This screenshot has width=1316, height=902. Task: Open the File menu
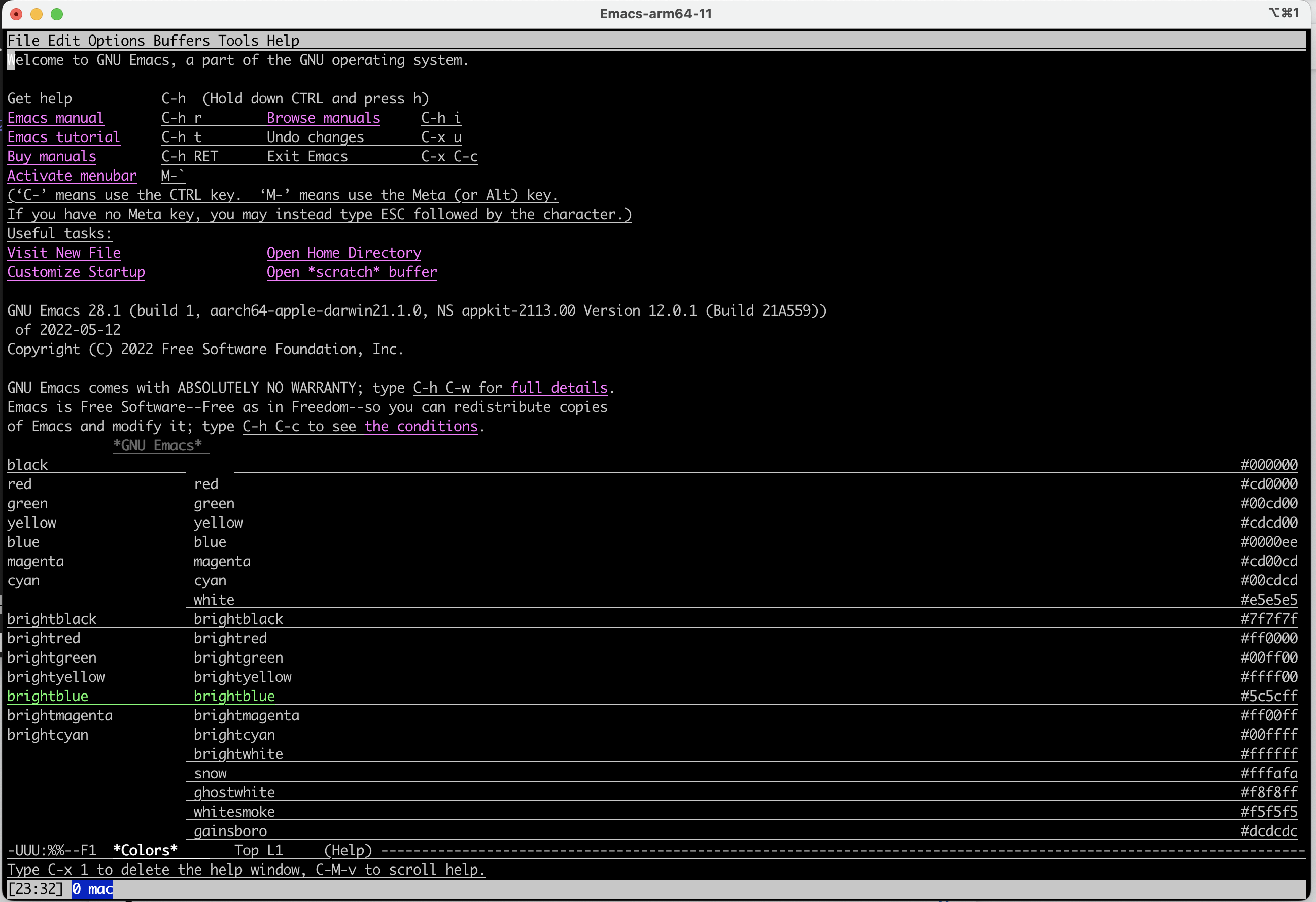(x=23, y=41)
